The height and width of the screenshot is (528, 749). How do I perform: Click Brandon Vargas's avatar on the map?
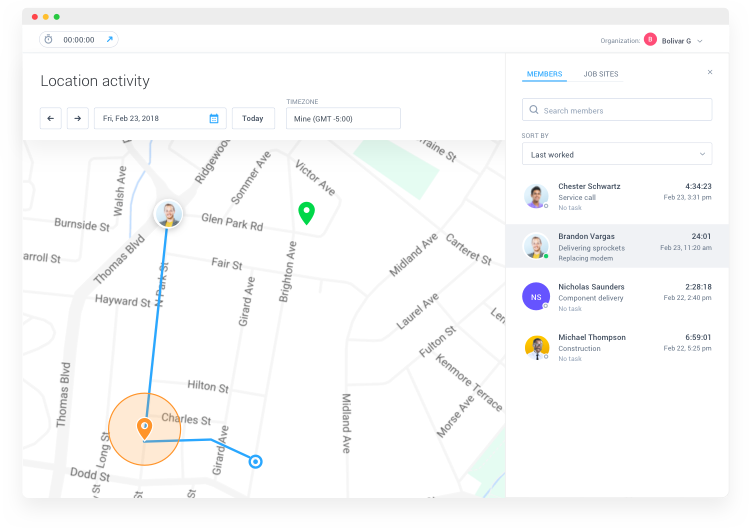(168, 214)
